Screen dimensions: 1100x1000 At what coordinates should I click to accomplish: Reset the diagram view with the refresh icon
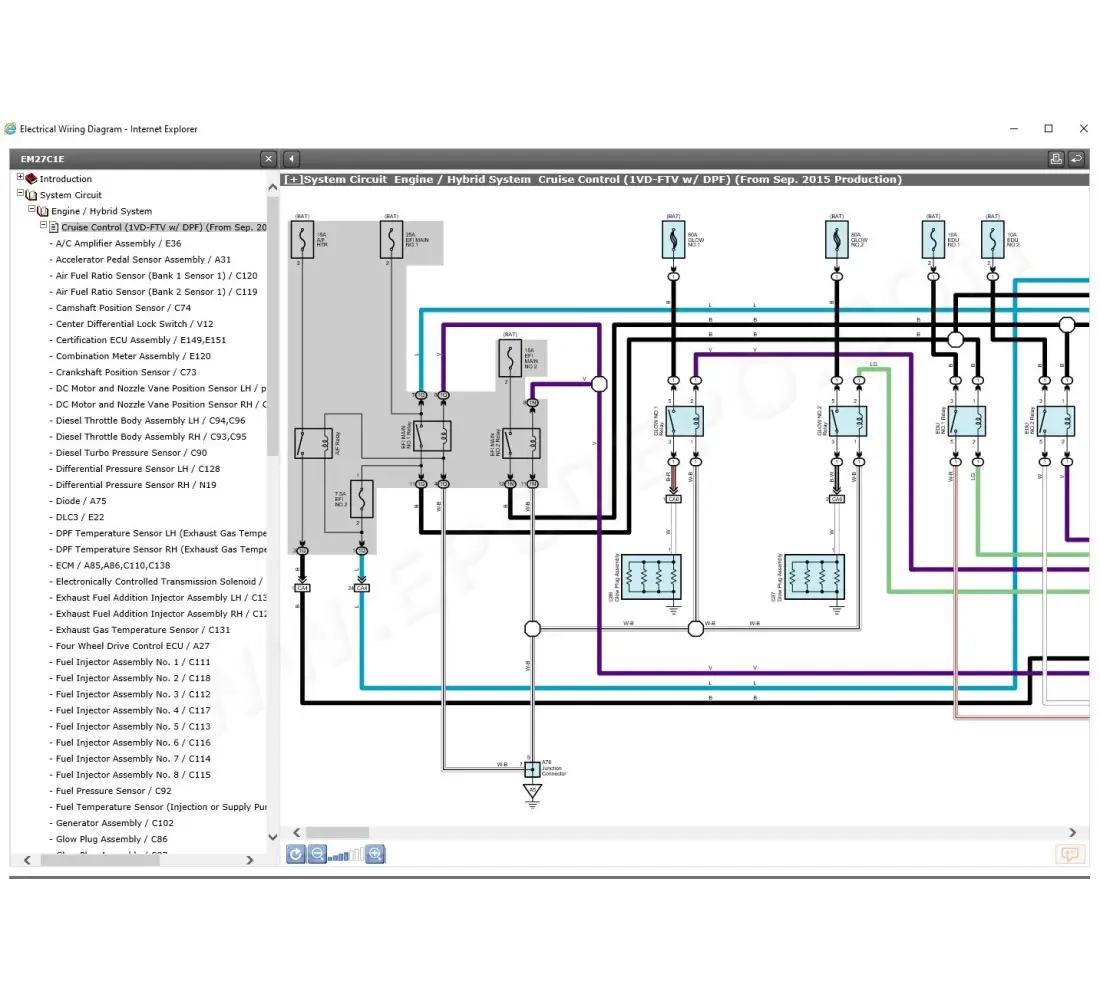coord(296,854)
